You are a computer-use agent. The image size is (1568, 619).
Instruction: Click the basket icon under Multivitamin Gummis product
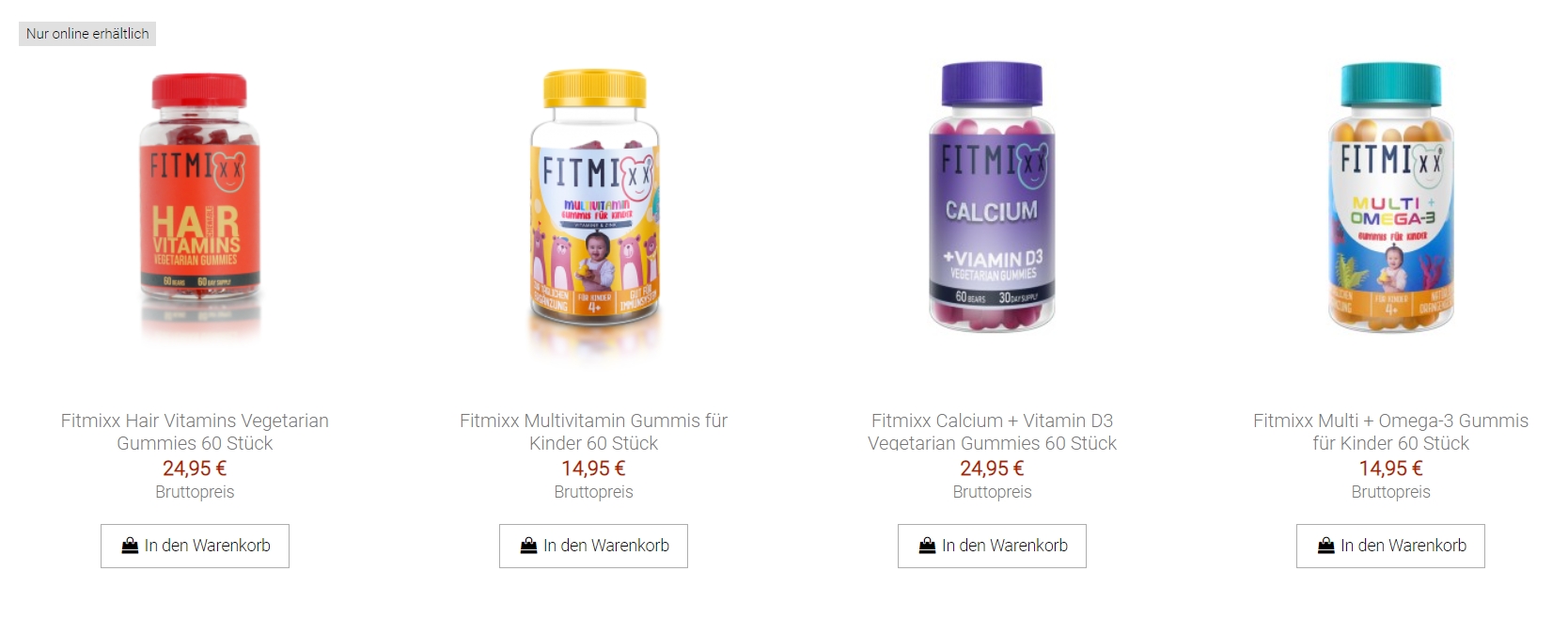(x=528, y=546)
